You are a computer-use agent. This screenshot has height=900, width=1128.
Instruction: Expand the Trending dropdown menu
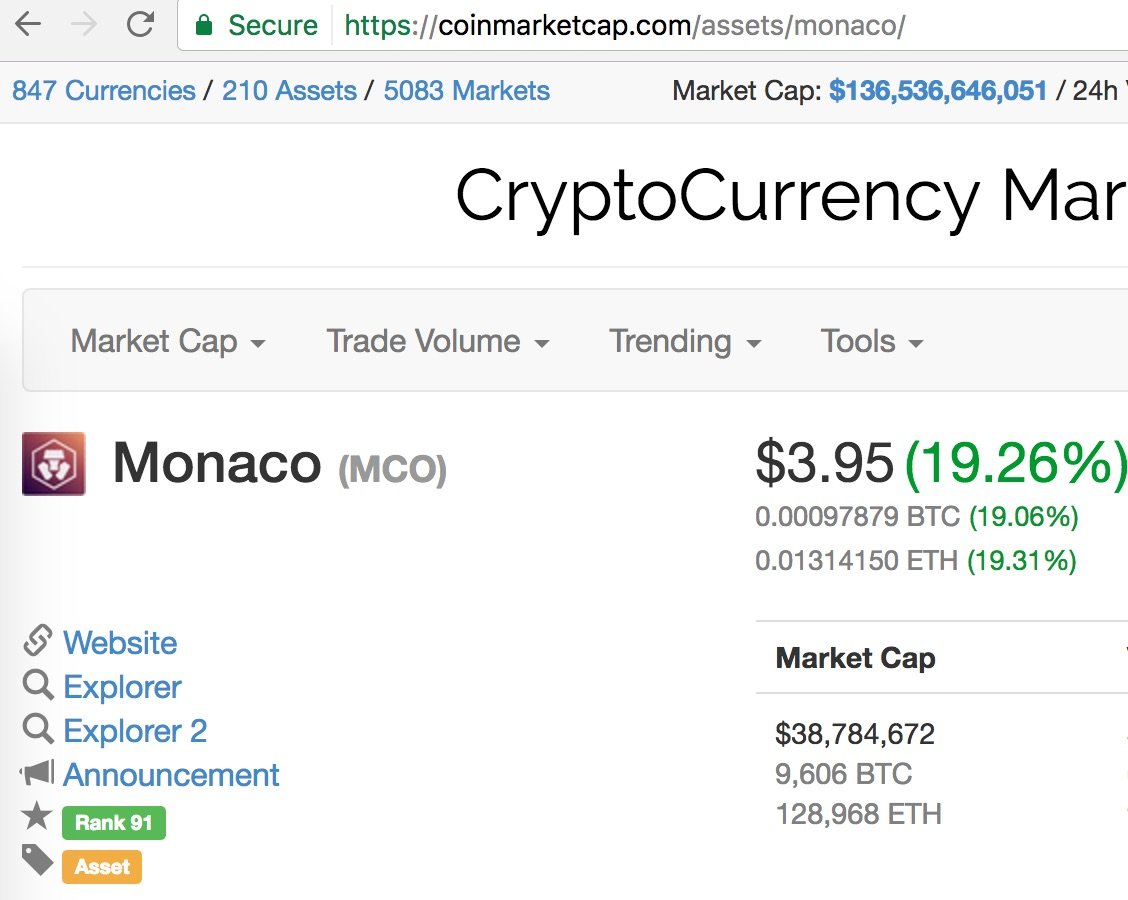685,341
